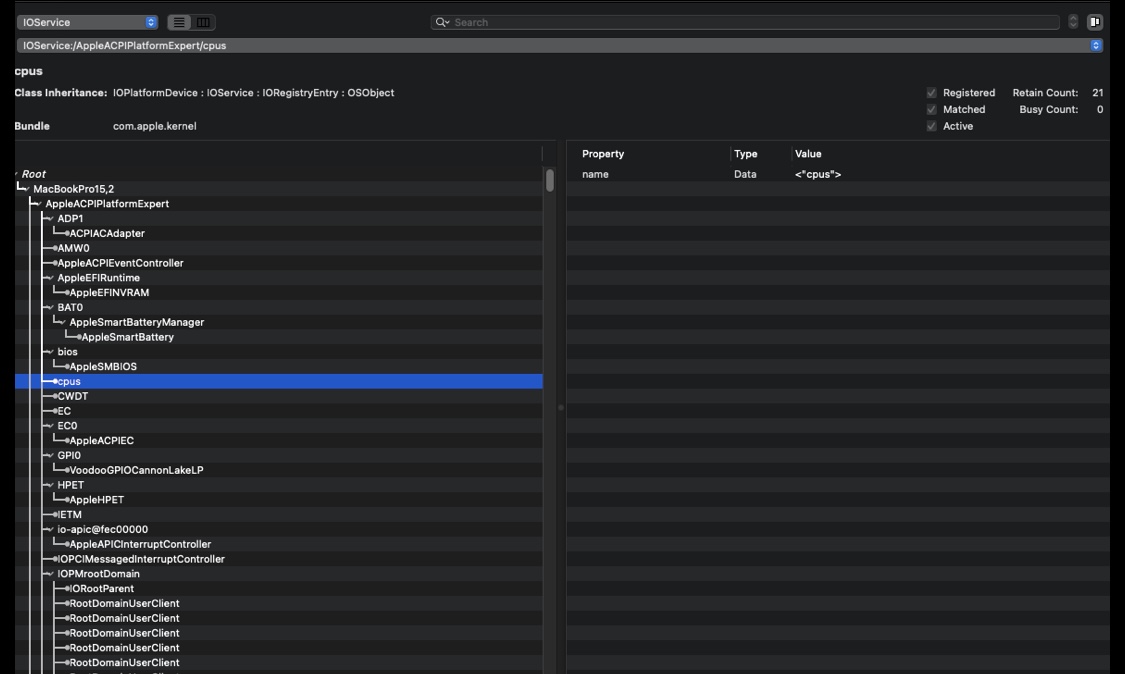Switch to column browser view mode
This screenshot has height=674, width=1125.
pos(203,22)
